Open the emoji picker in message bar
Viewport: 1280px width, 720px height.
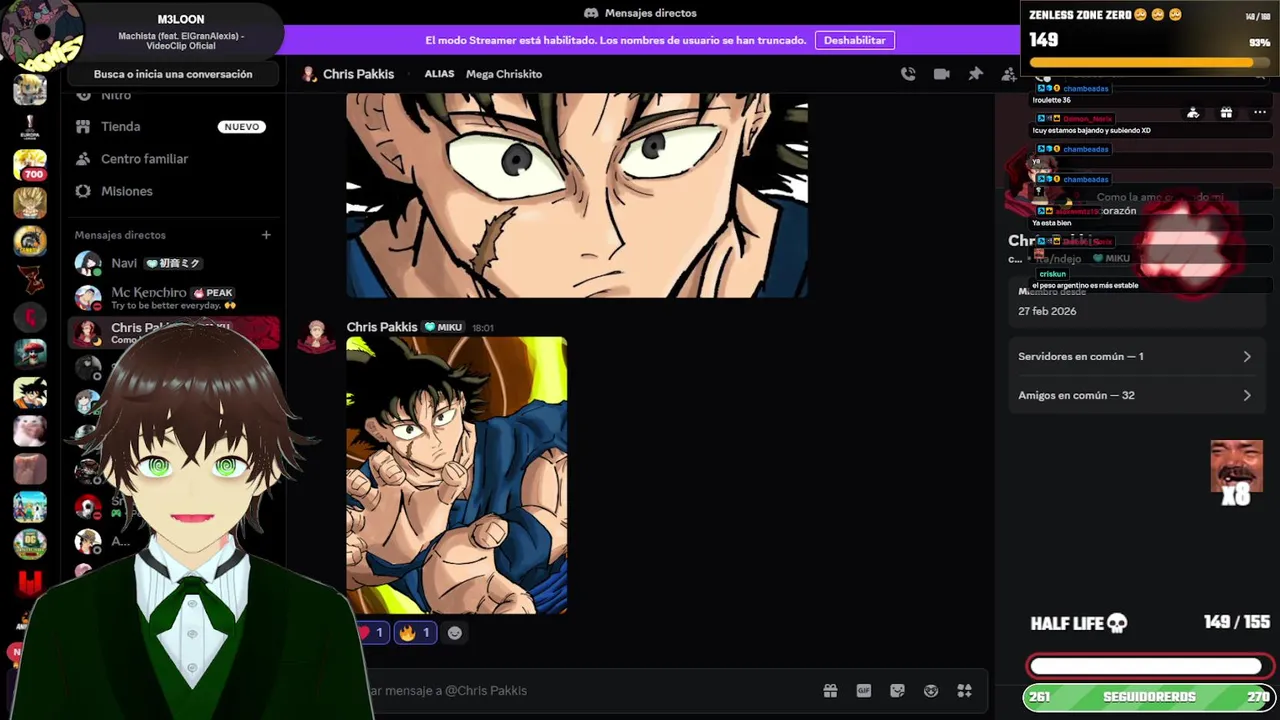[931, 690]
